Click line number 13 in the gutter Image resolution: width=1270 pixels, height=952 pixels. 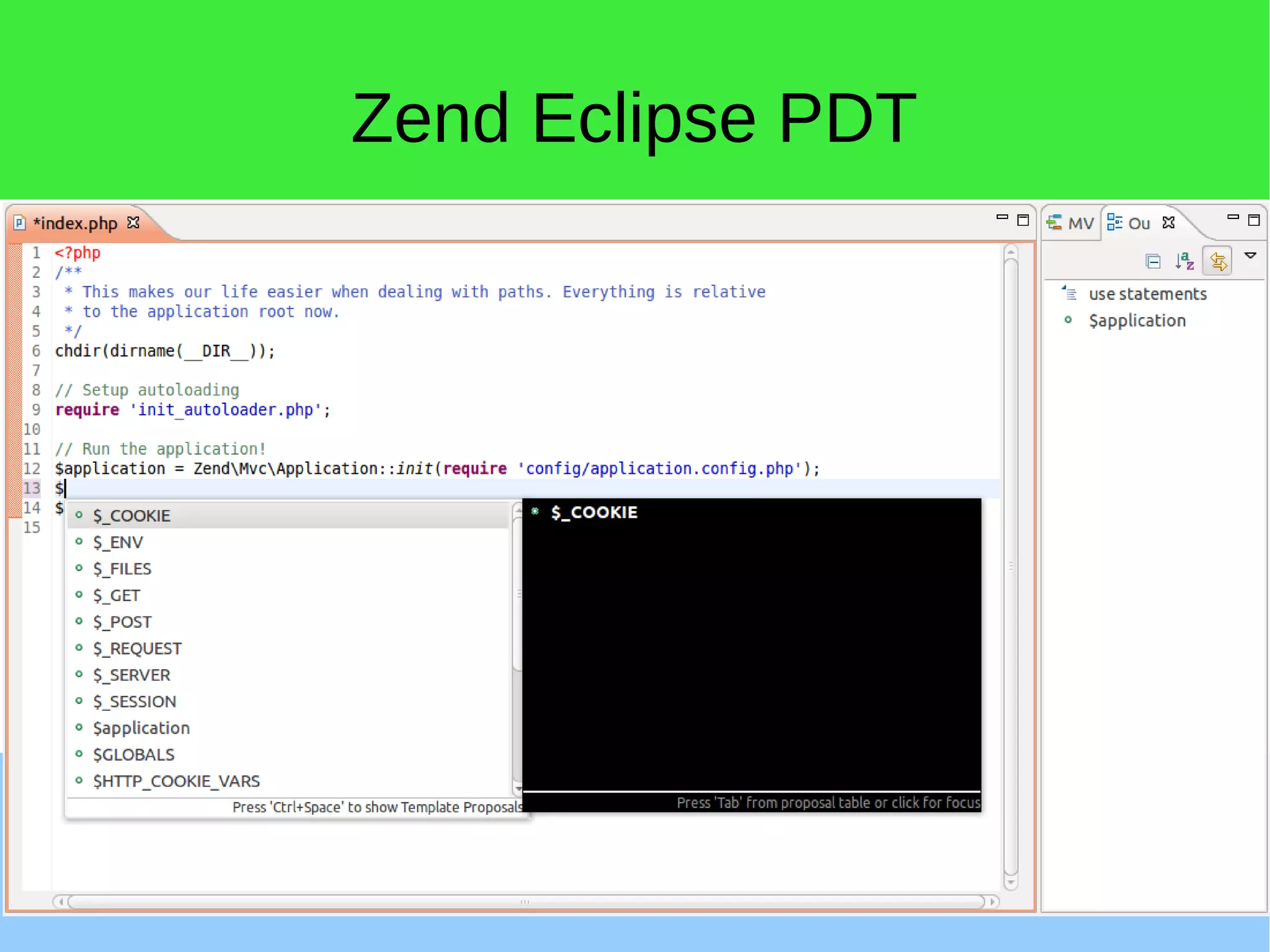[32, 489]
